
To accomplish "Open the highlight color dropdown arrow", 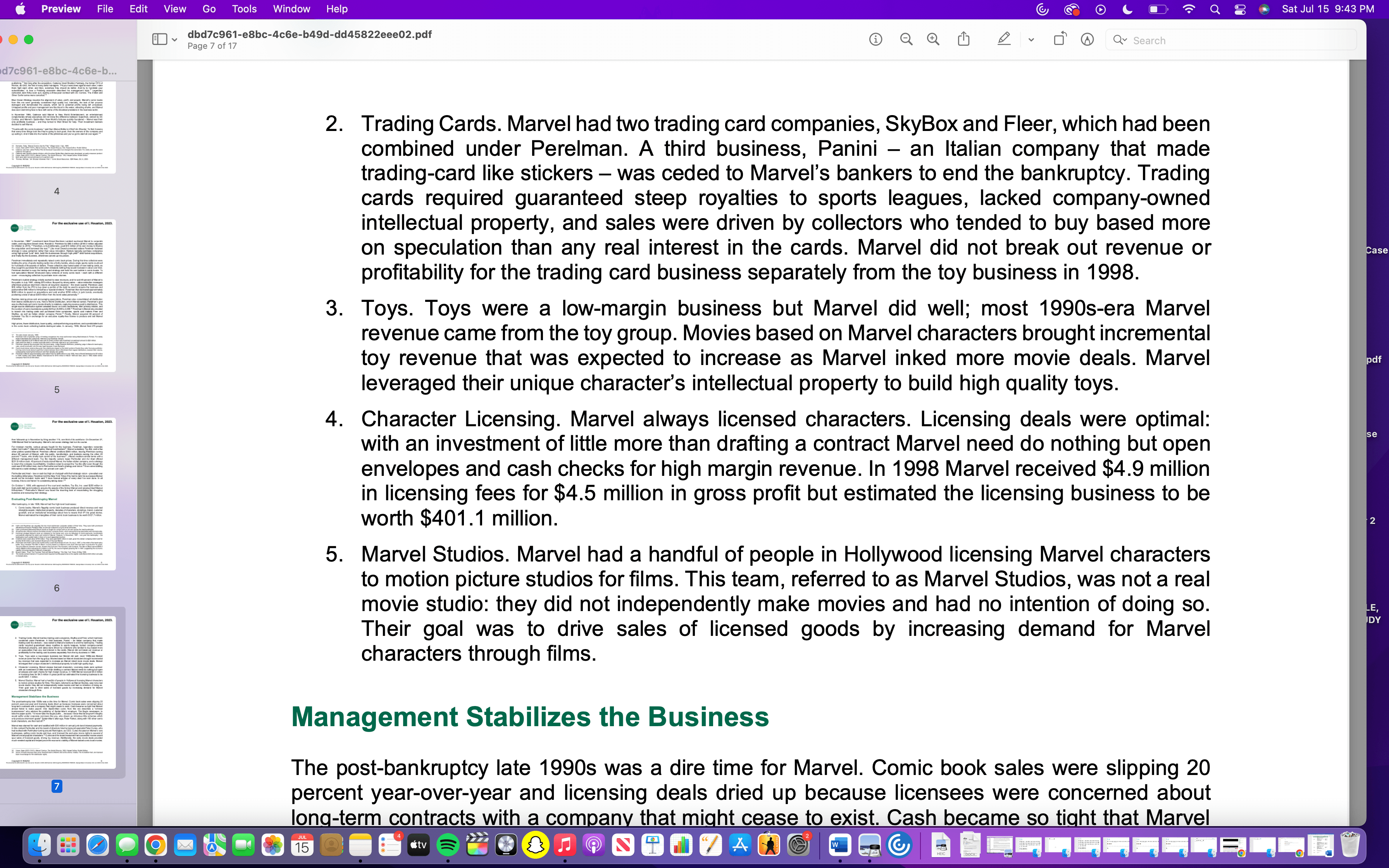I will tap(1031, 40).
